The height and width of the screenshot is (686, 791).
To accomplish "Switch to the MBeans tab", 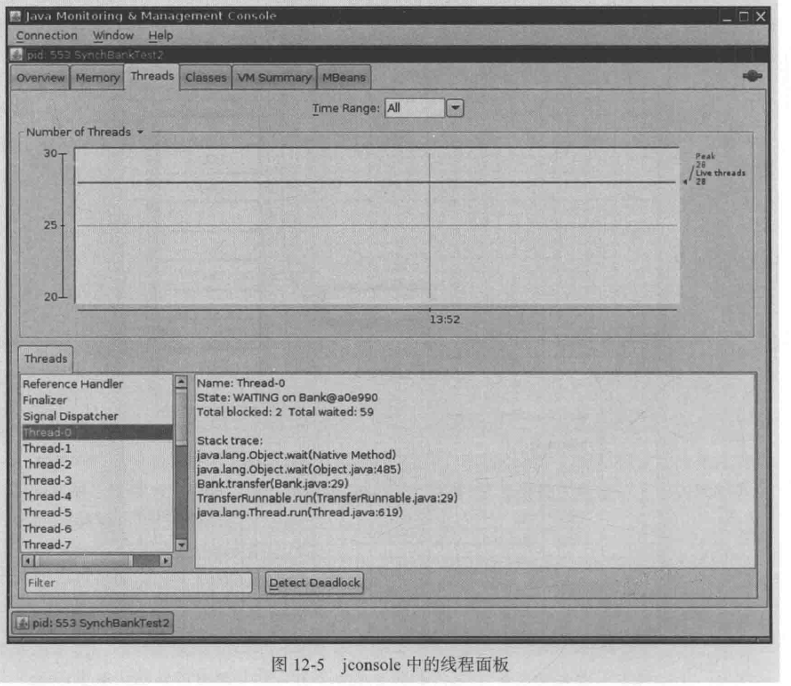I will pos(343,78).
